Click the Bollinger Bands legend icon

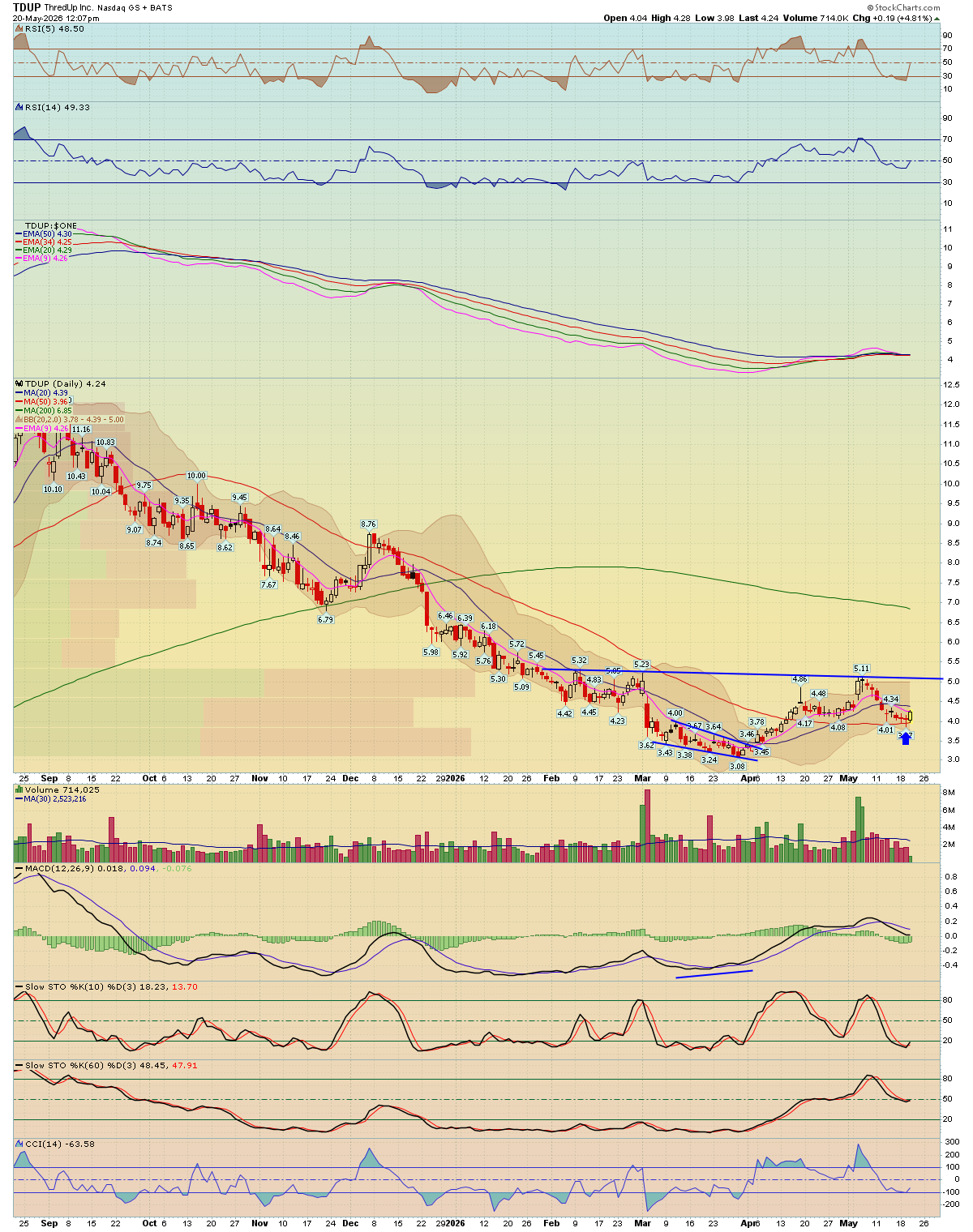tap(19, 419)
